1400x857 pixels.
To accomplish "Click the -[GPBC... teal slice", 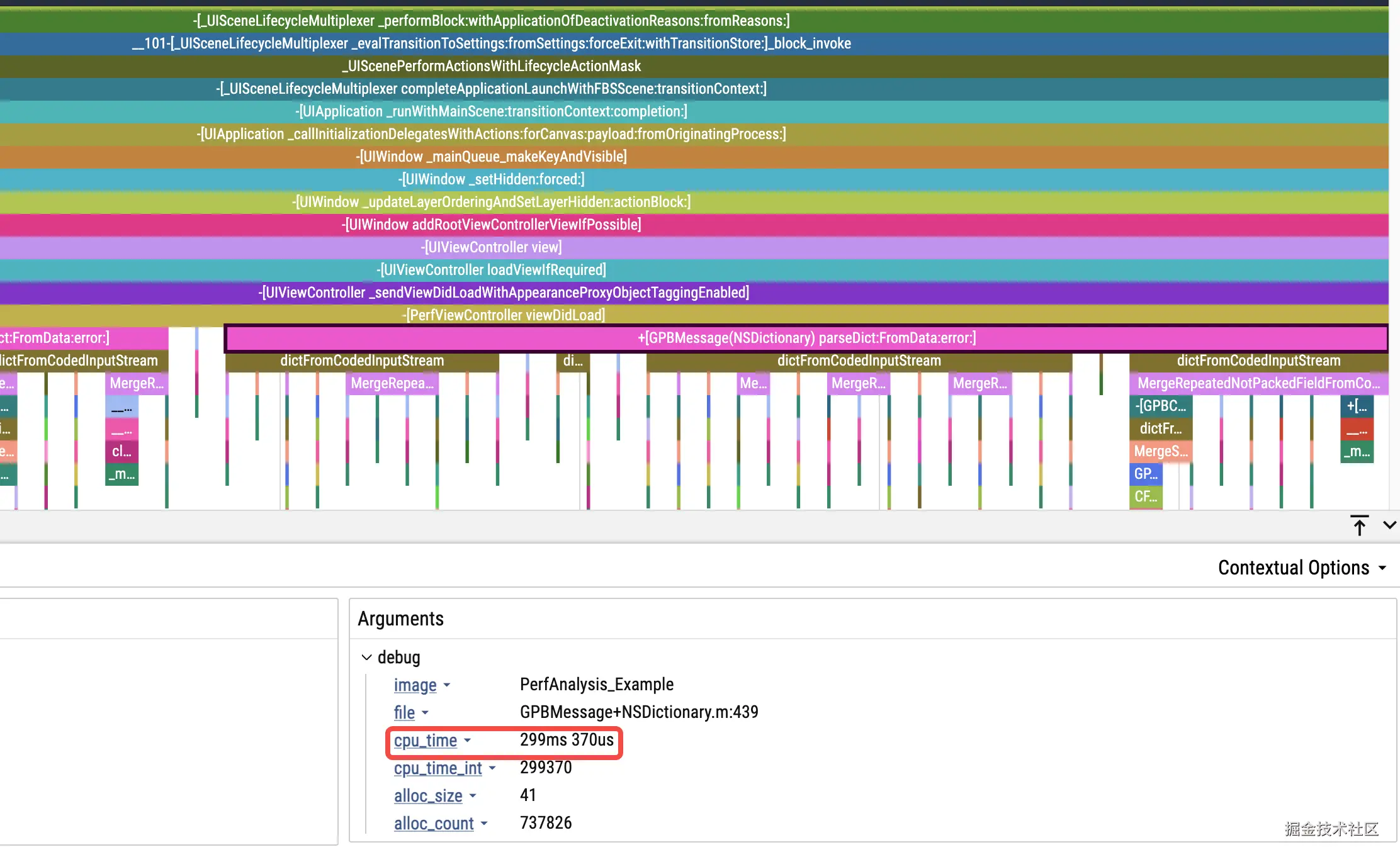I will [x=1160, y=406].
